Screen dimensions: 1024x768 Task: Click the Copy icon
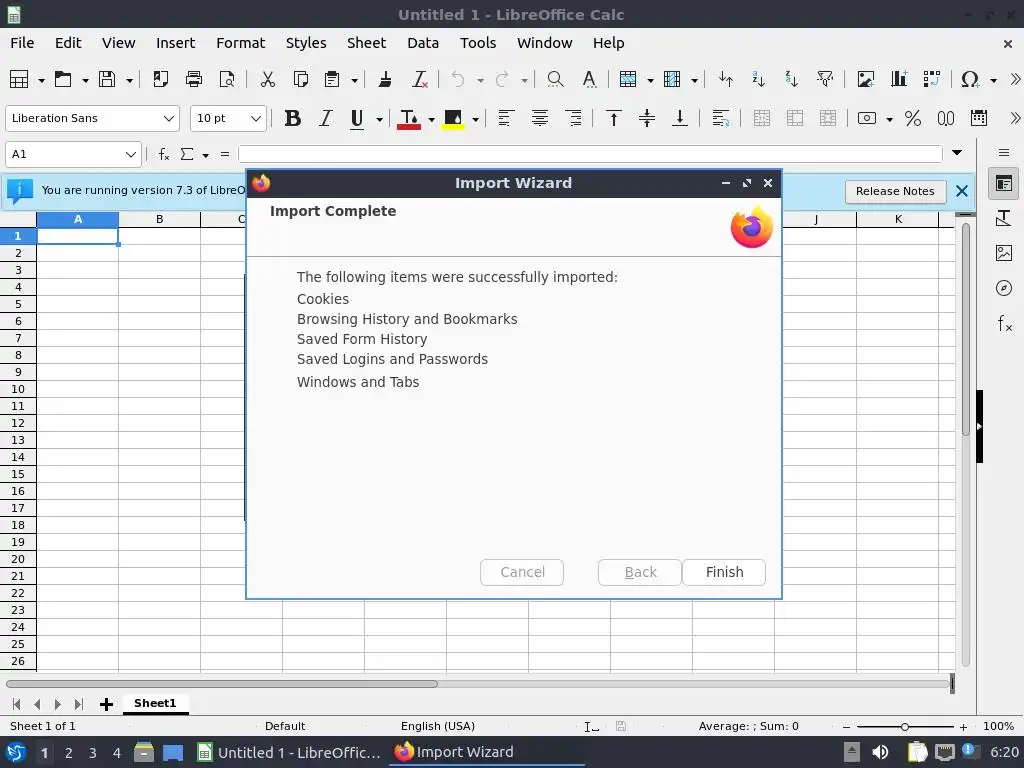coord(300,80)
